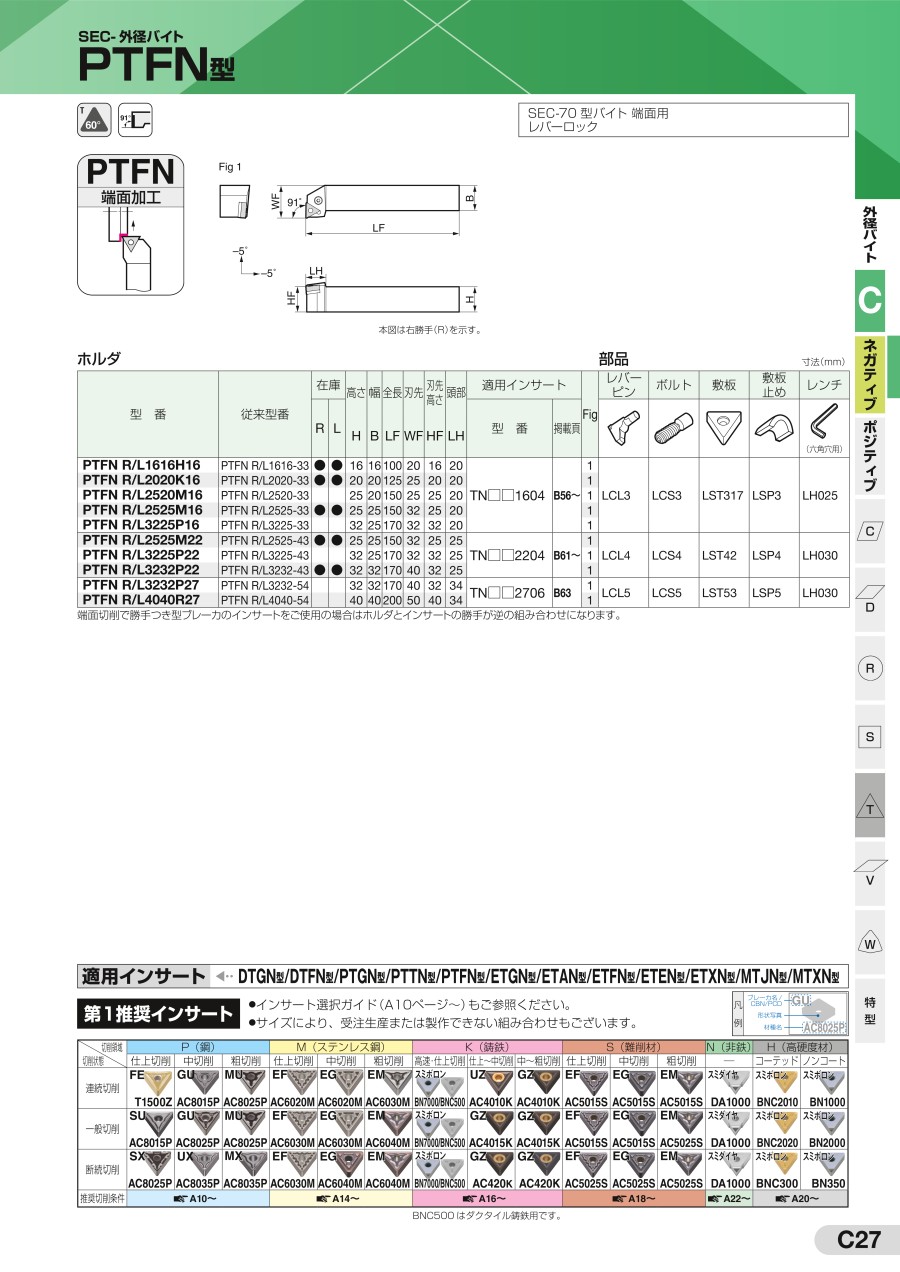Click the lever pin part image
This screenshot has height=1272, width=900.
[622, 428]
